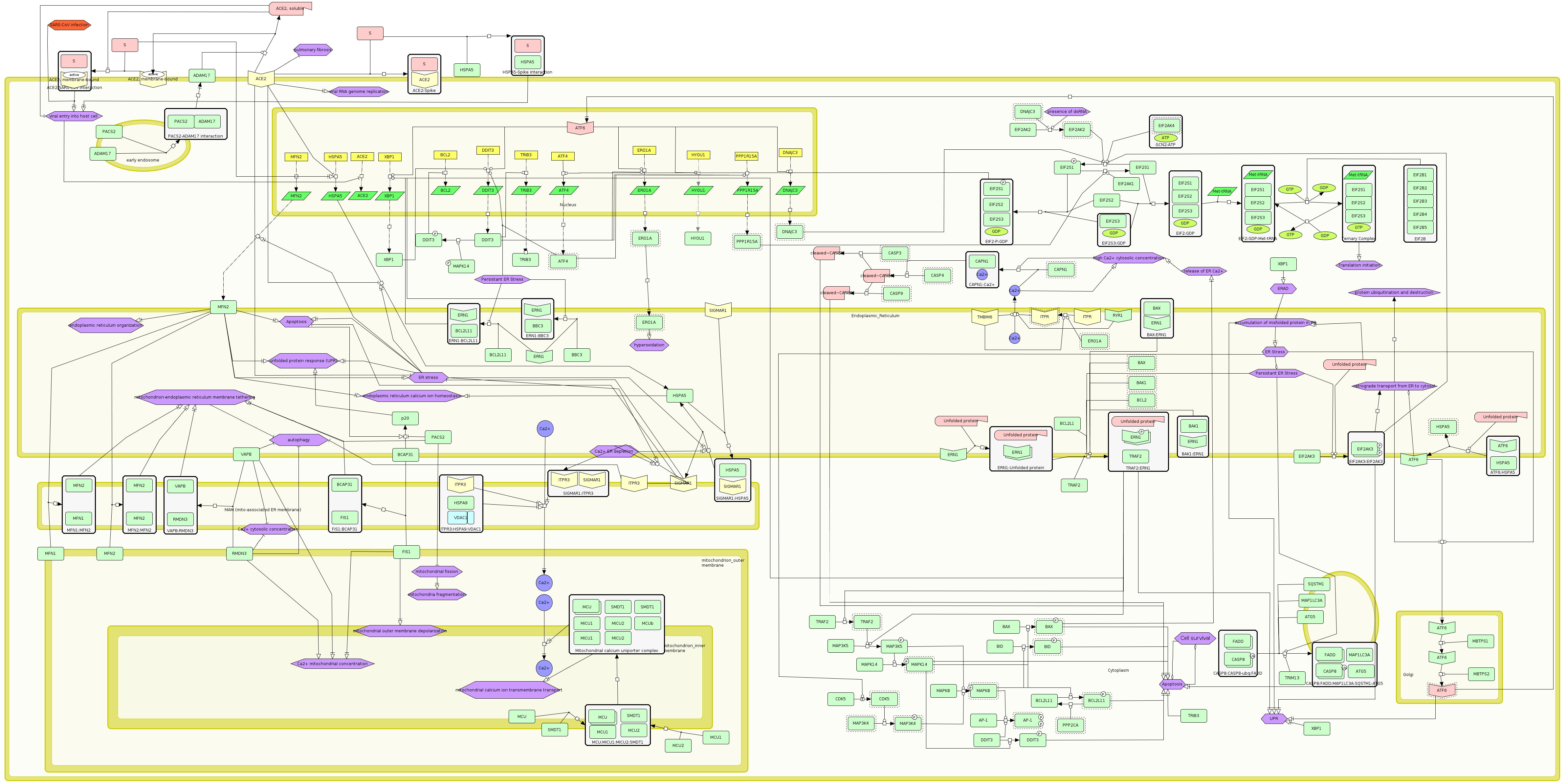Select the ATP oval in GCN2:ATP complex

pyautogui.click(x=1165, y=138)
